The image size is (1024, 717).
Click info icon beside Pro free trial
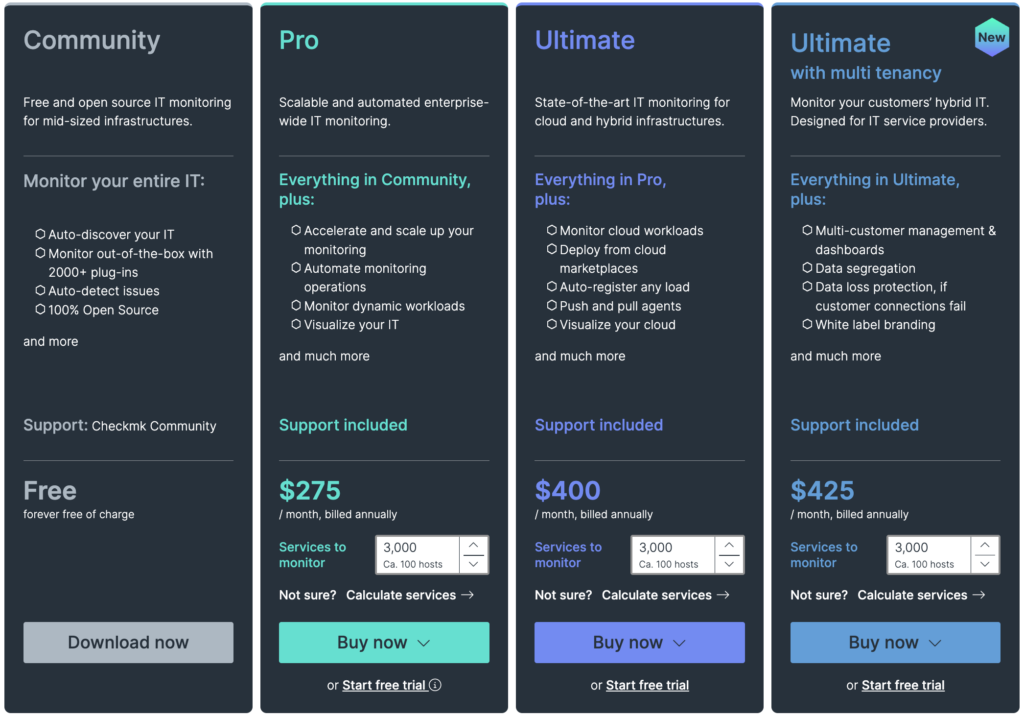[x=435, y=686]
